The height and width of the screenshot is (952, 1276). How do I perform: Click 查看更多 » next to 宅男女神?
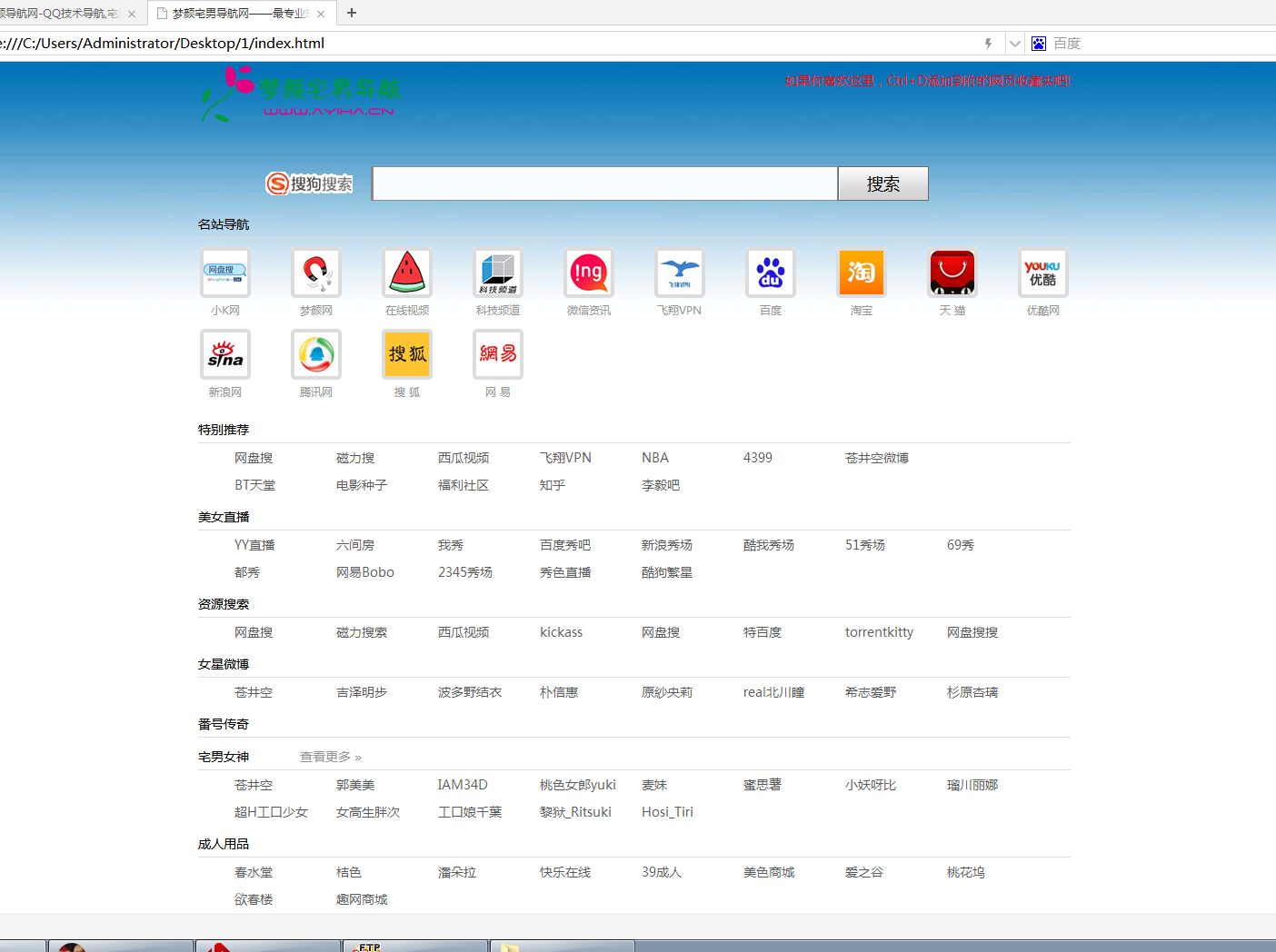[x=331, y=757]
